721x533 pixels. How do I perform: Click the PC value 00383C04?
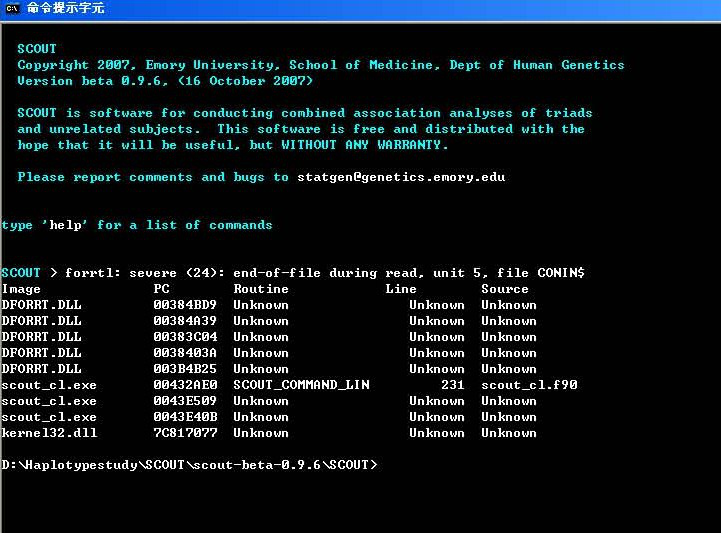click(185, 337)
